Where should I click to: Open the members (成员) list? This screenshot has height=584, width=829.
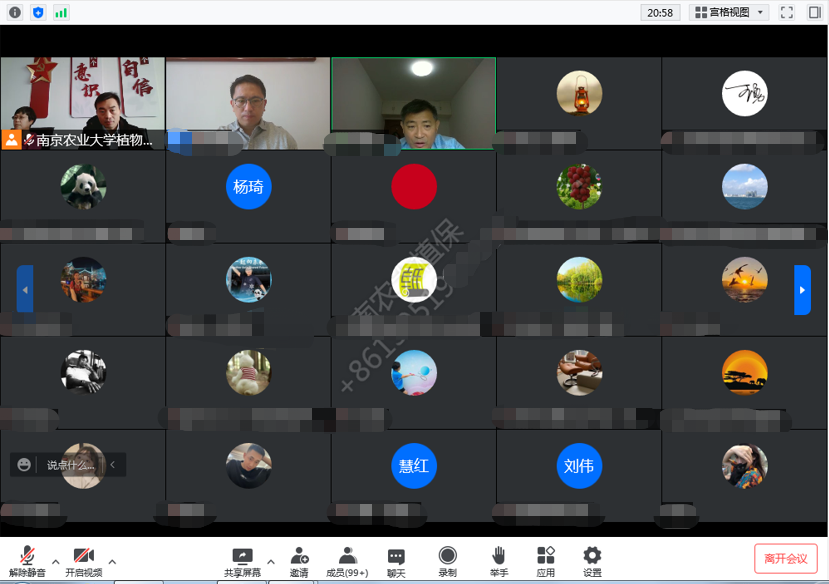[x=347, y=561]
